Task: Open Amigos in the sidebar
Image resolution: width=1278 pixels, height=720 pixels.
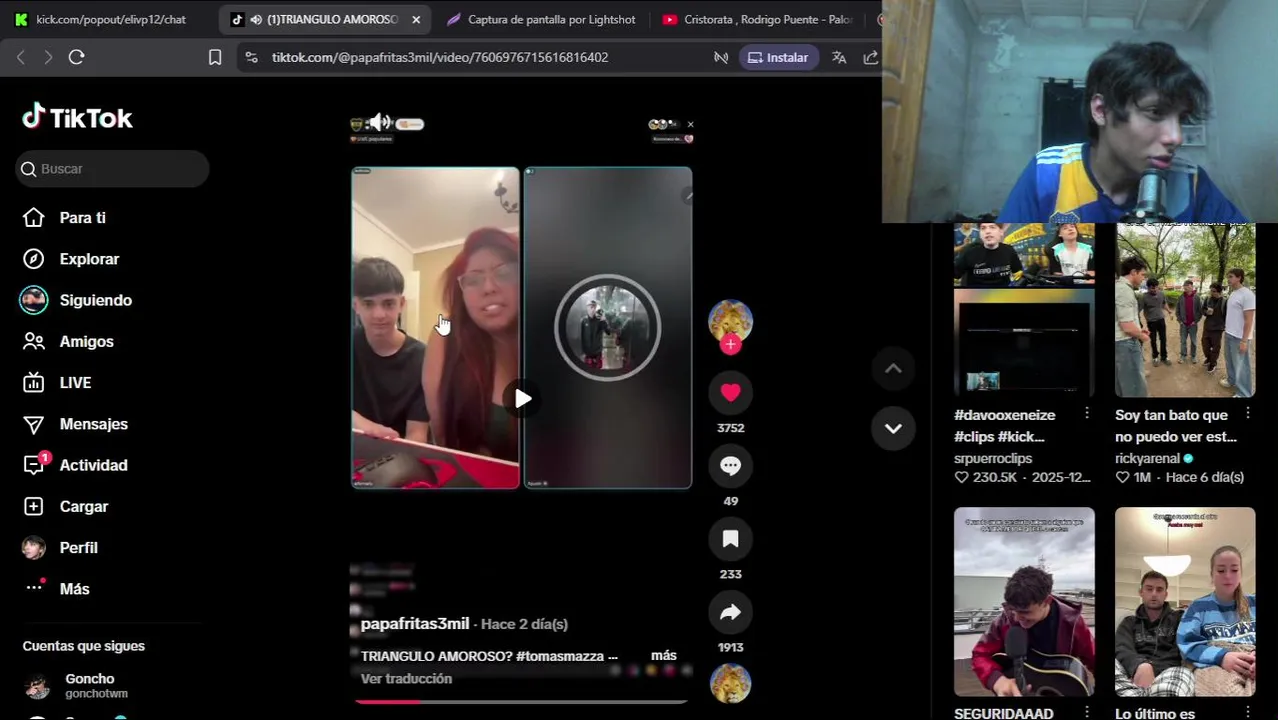Action: 86,341
